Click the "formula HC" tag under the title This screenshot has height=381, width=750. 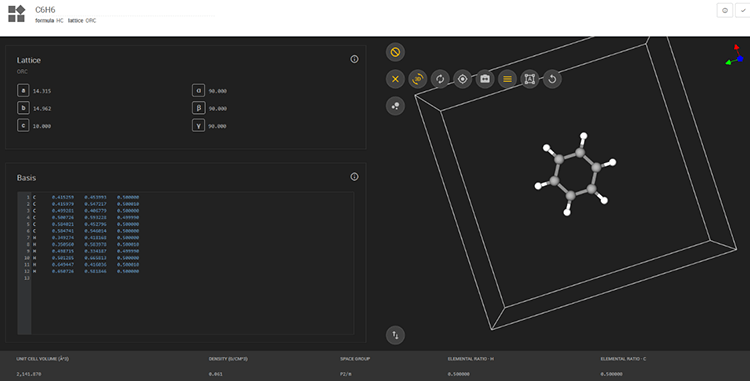(49, 21)
